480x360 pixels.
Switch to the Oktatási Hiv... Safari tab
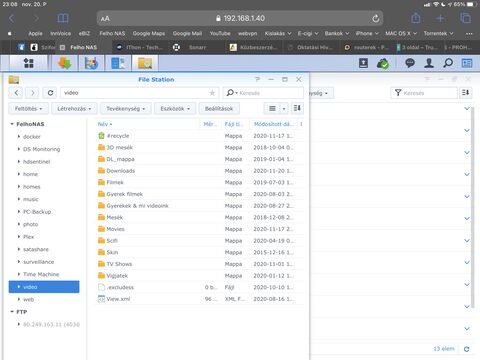311,47
